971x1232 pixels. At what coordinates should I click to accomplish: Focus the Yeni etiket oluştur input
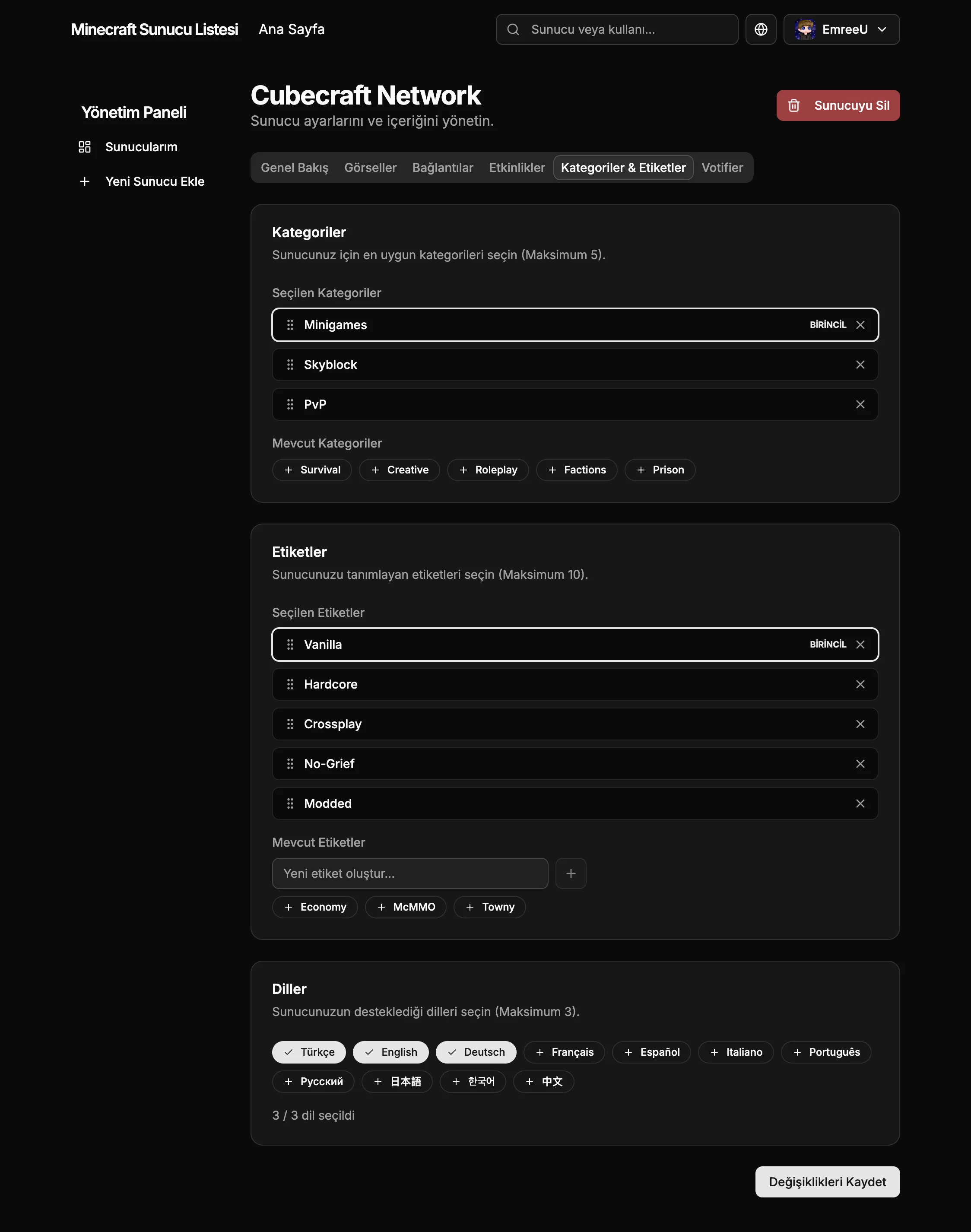coord(410,873)
